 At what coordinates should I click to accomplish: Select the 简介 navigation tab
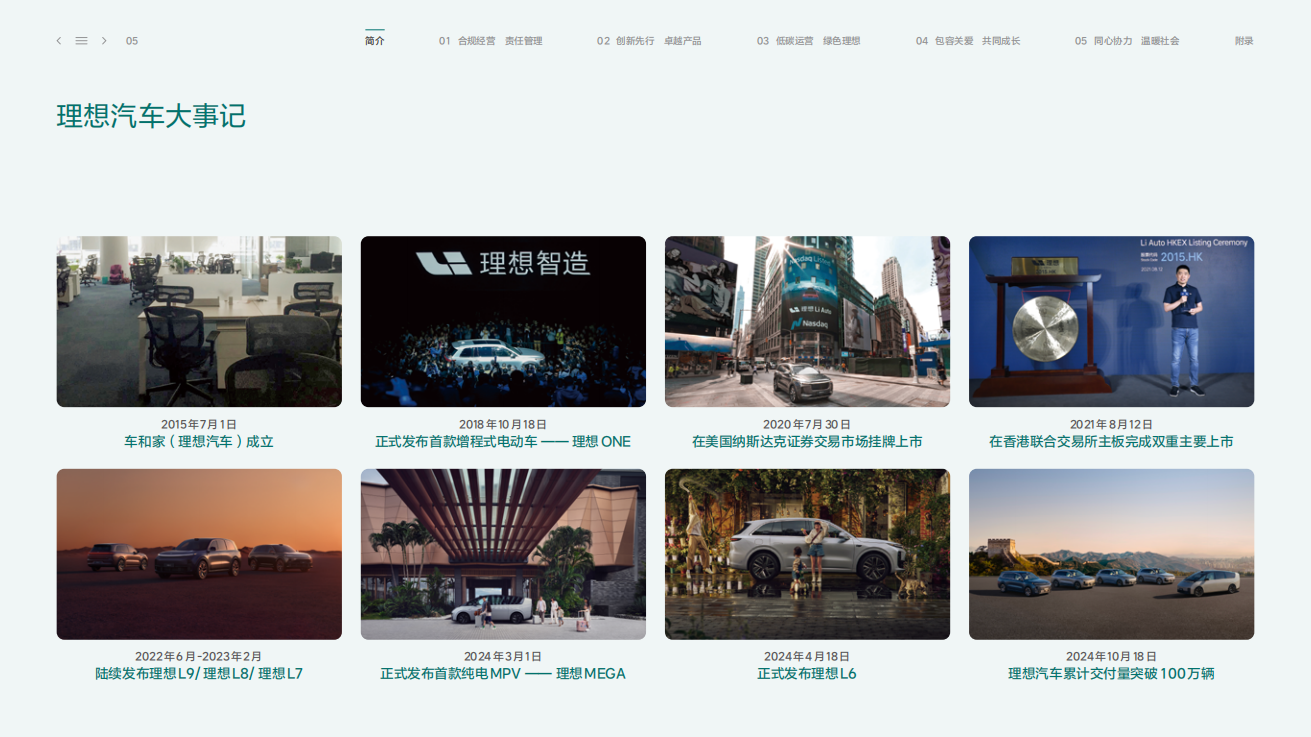375,41
